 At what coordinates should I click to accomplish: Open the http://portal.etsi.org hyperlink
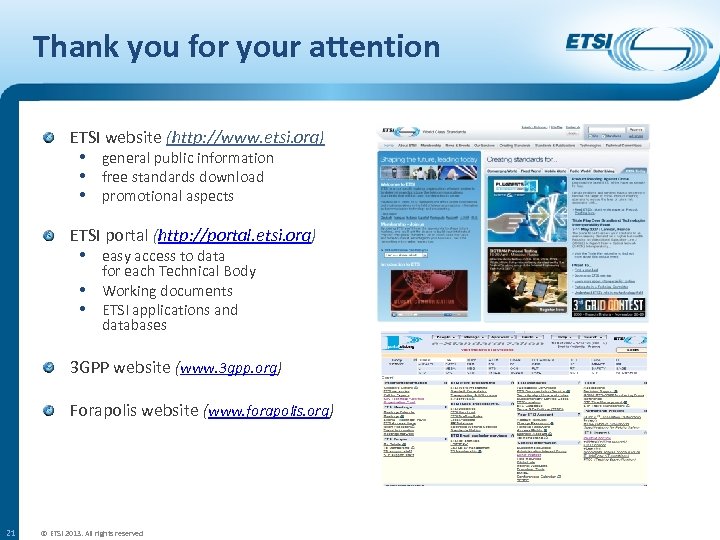(235, 236)
